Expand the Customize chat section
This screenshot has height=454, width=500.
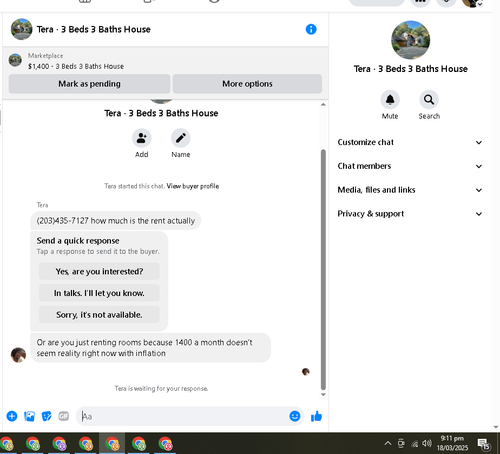[x=410, y=142]
